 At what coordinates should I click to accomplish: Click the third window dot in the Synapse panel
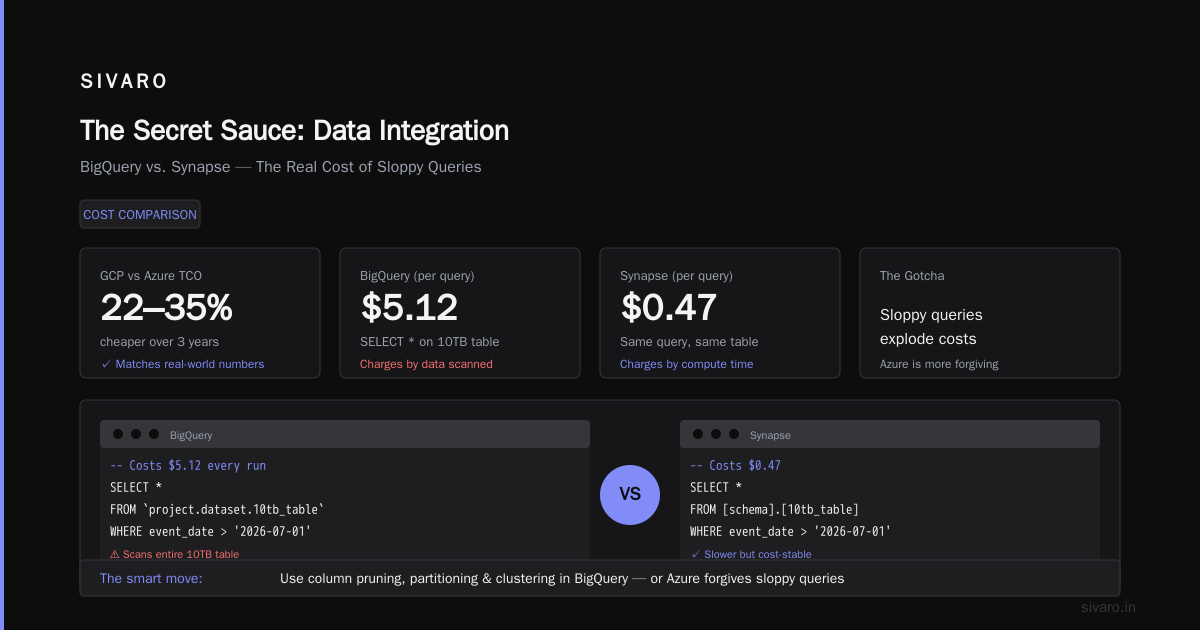pyautogui.click(x=734, y=434)
